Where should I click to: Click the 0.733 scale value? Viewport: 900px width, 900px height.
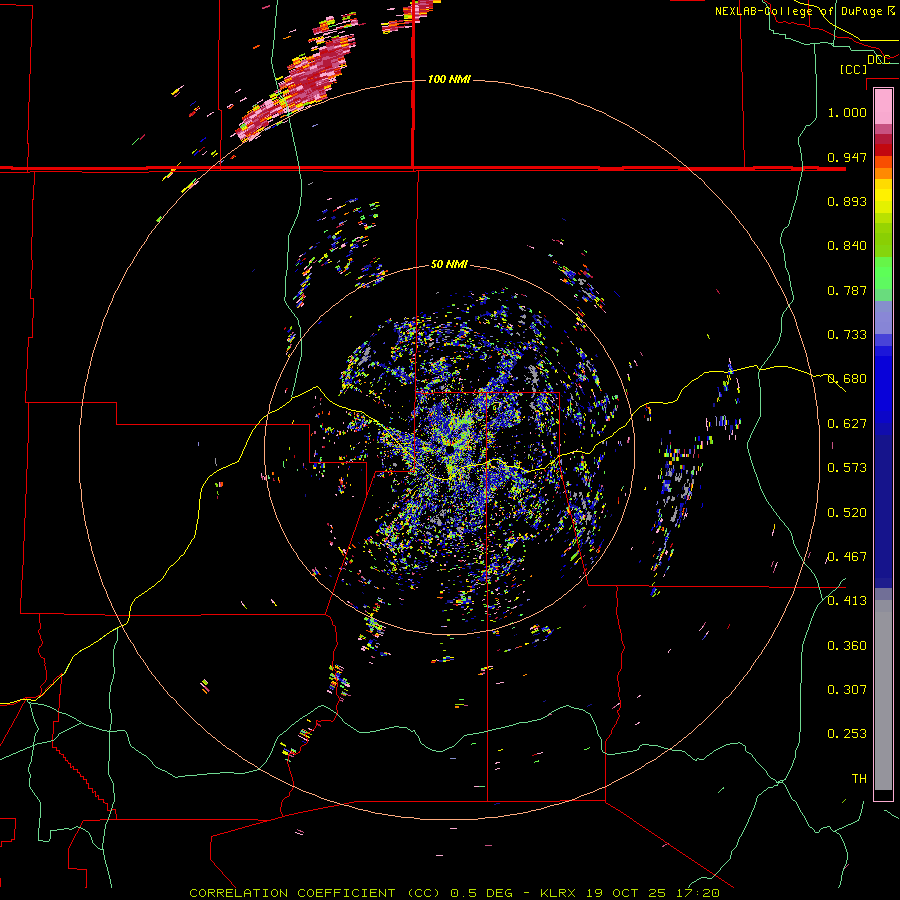pyautogui.click(x=847, y=335)
